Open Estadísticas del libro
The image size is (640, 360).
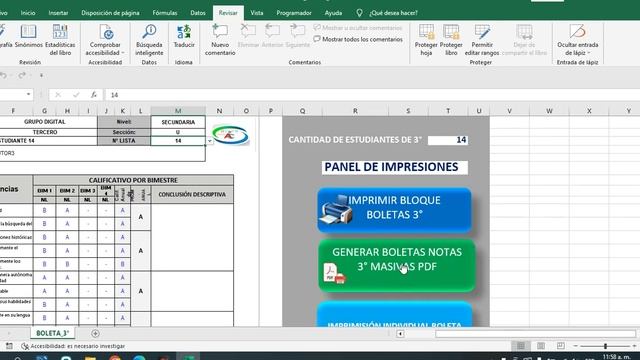click(60, 40)
